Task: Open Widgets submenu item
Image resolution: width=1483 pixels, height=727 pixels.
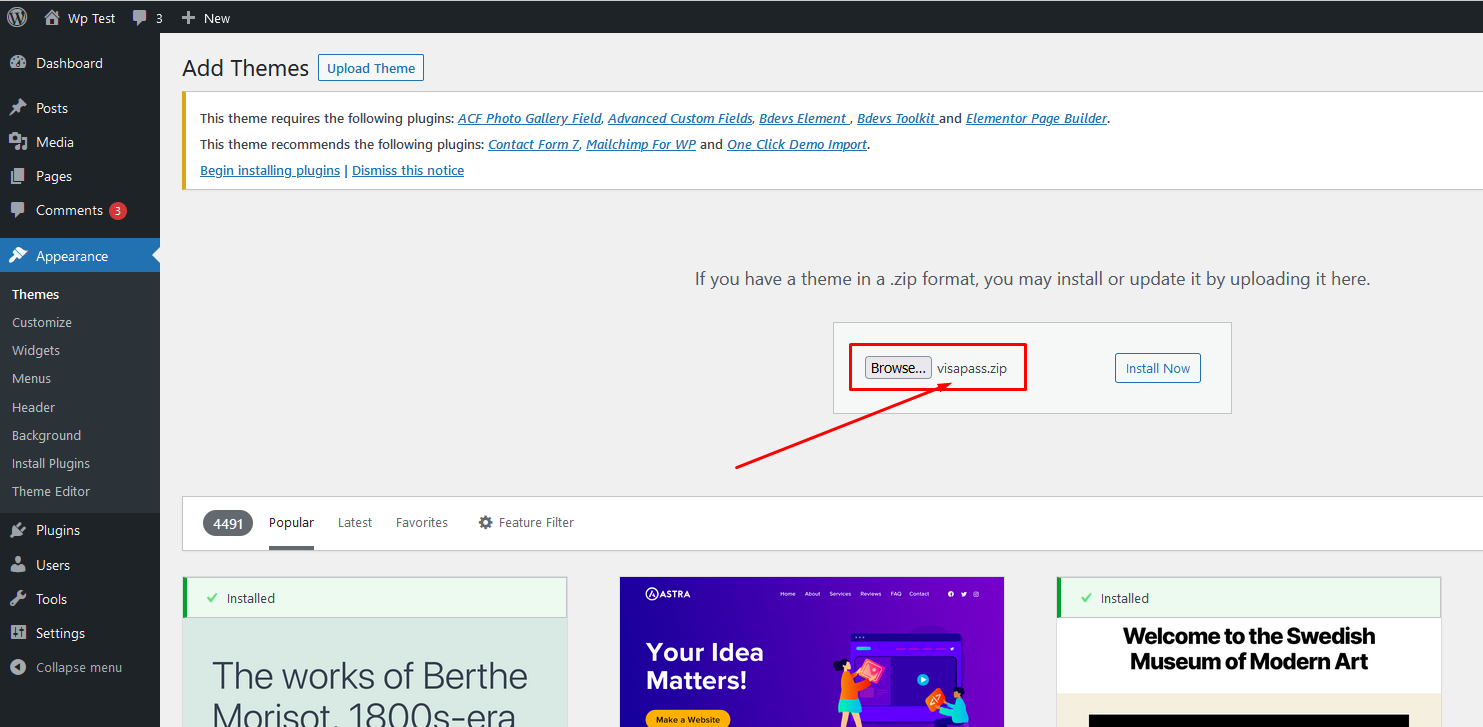Action: click(36, 350)
